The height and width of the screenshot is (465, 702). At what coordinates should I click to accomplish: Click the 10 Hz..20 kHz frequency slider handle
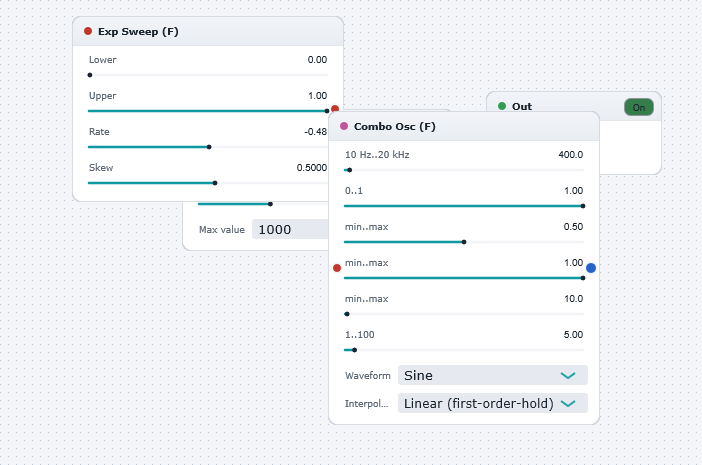coord(350,170)
